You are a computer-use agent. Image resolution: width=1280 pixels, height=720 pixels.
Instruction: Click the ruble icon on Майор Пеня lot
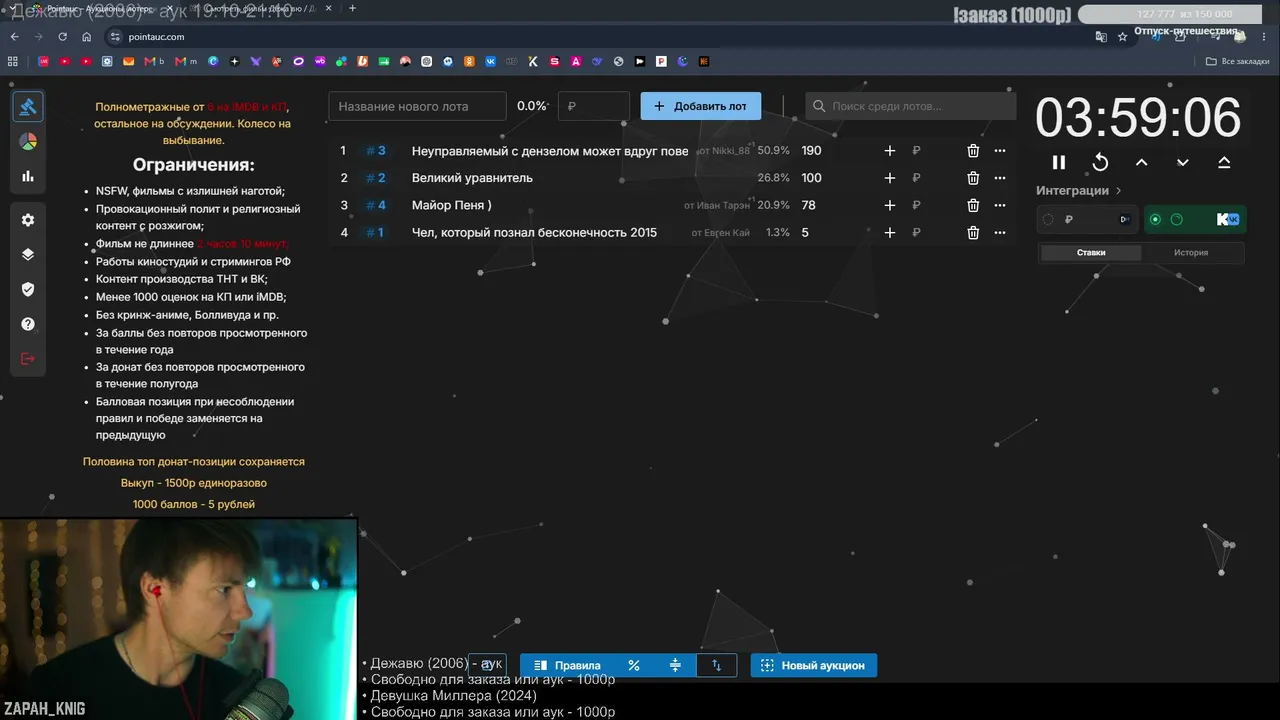pyautogui.click(x=916, y=205)
